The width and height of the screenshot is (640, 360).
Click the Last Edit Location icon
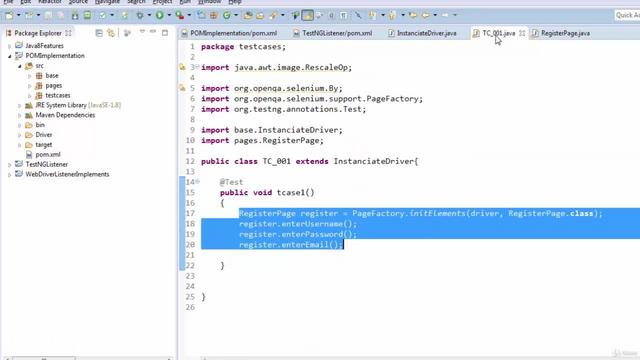click(413, 15)
